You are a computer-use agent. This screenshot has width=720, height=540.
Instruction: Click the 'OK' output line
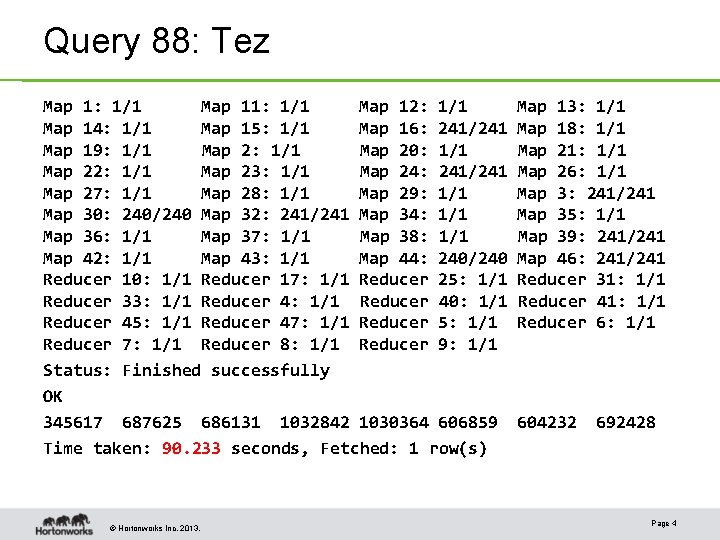tap(53, 396)
